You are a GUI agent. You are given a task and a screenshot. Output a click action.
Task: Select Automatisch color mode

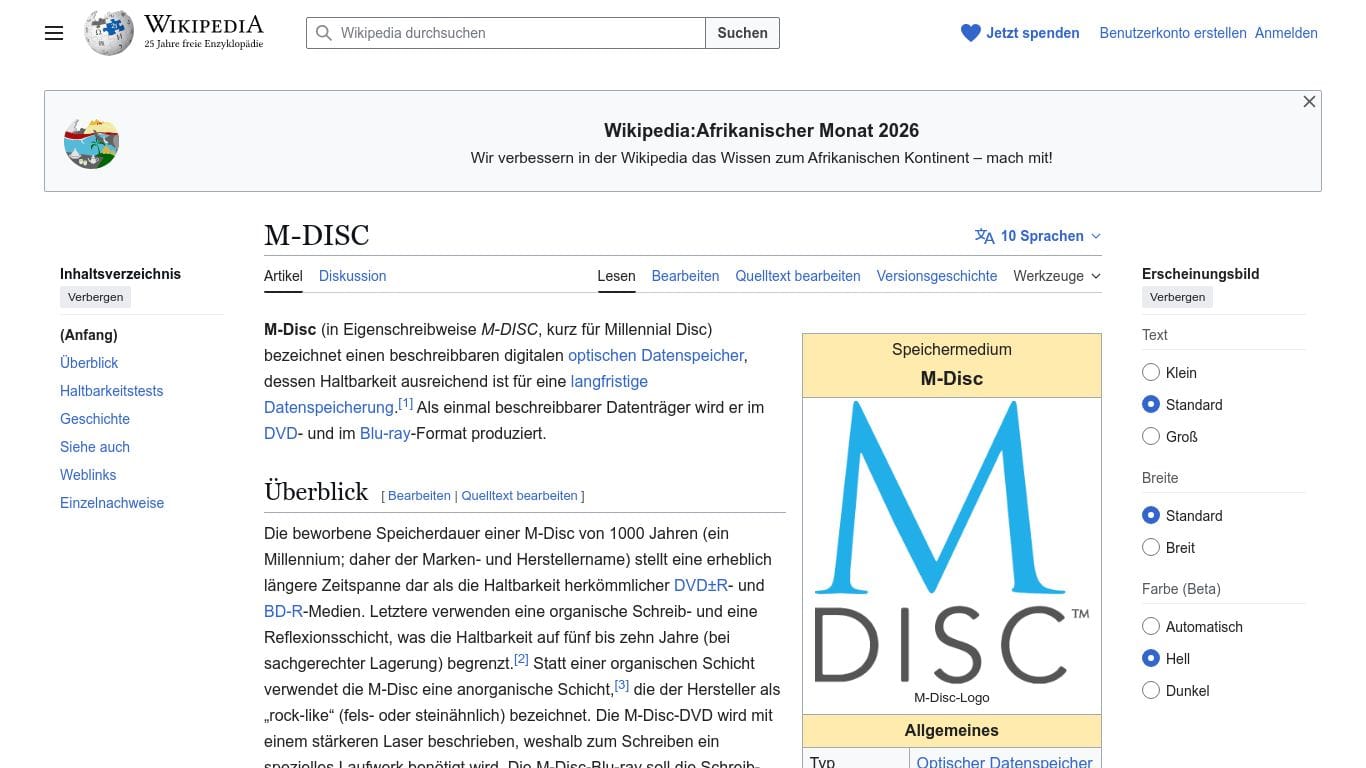[1151, 627]
